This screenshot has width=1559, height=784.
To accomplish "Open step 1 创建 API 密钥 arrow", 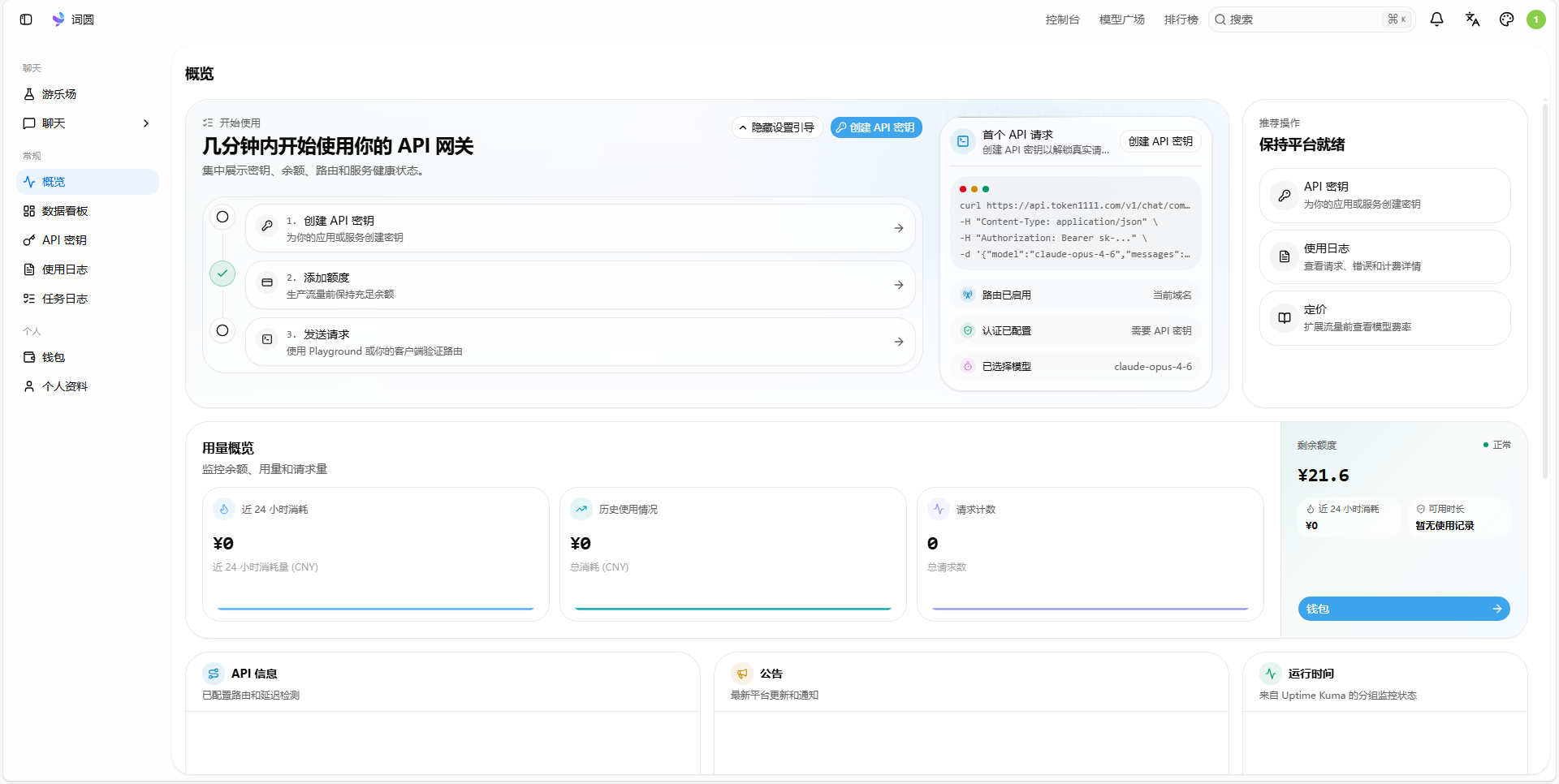I will [899, 228].
